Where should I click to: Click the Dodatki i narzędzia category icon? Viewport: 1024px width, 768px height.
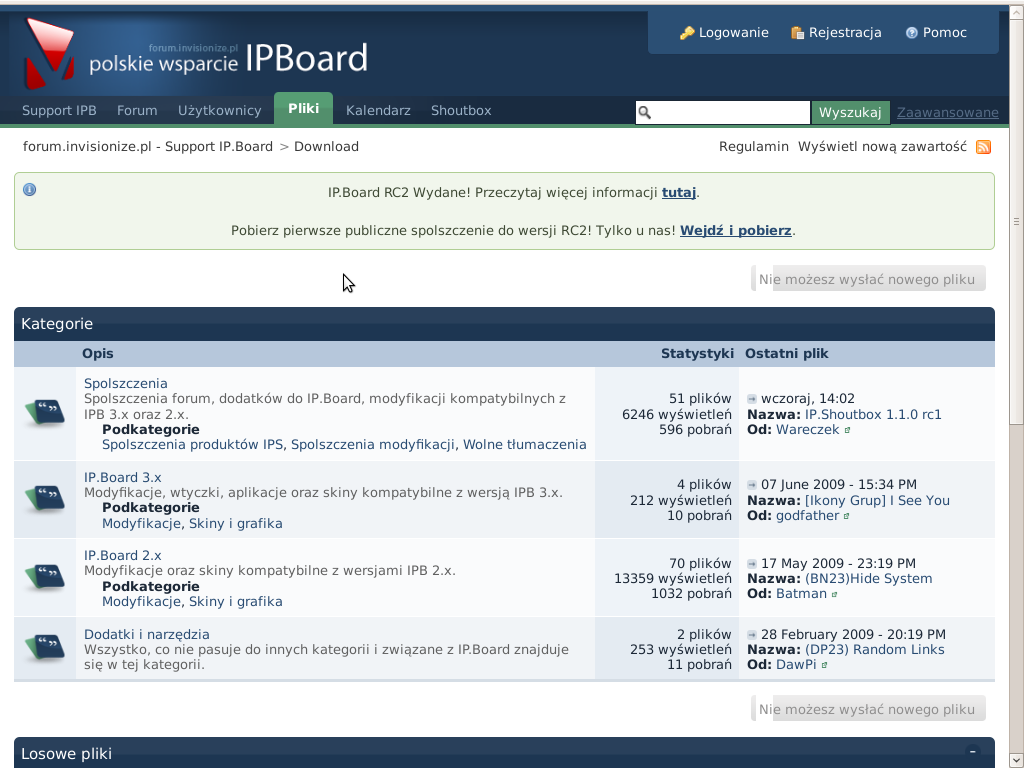45,648
